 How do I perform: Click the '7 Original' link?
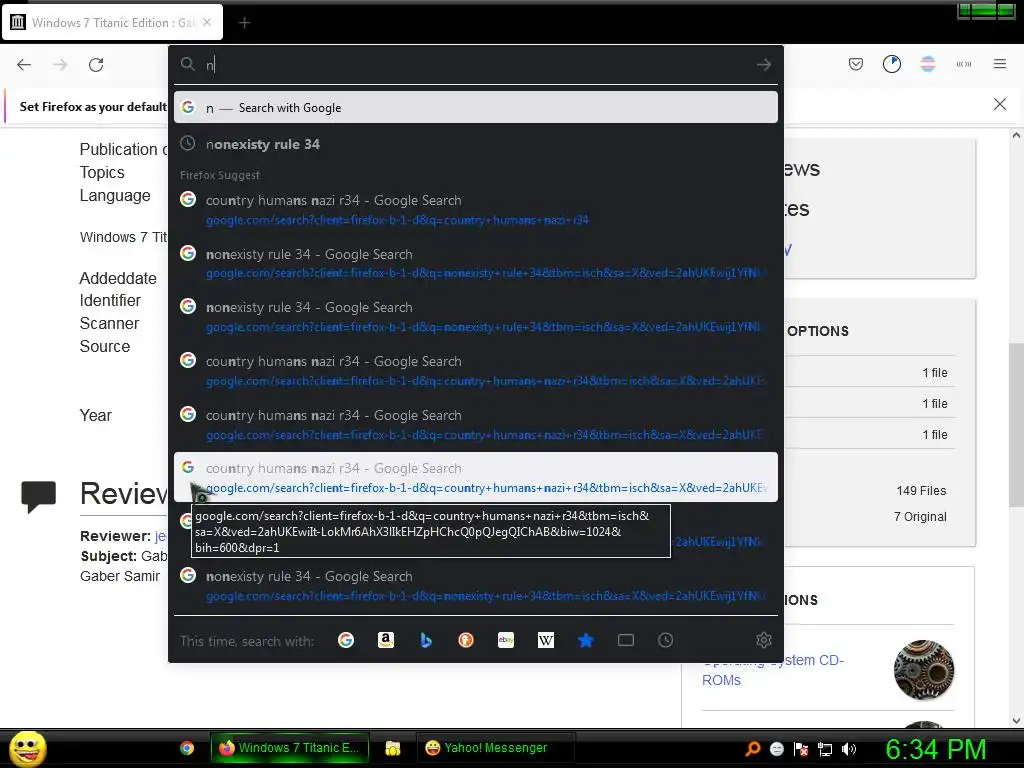920,517
